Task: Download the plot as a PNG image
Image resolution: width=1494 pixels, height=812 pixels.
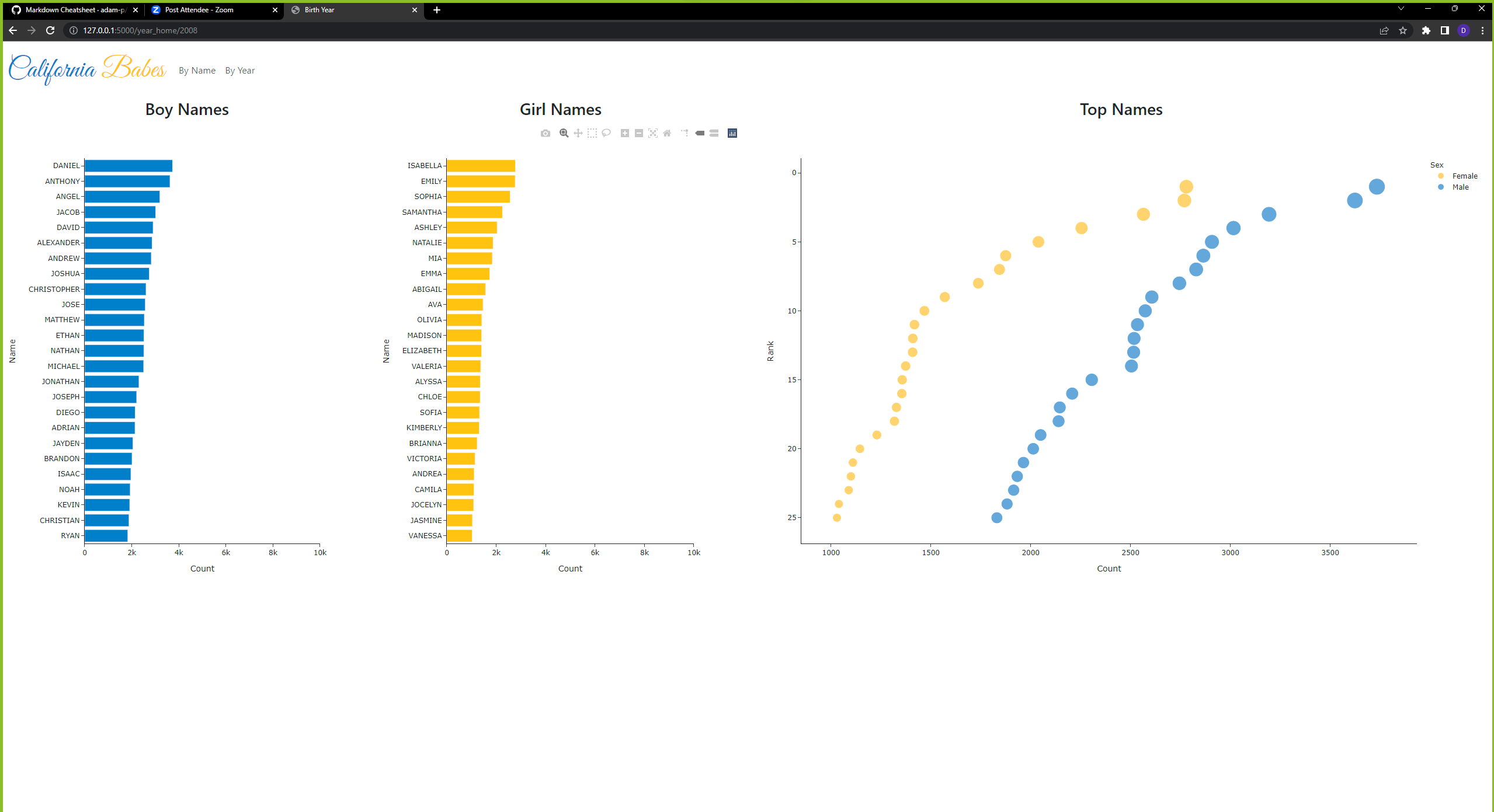Action: (x=545, y=133)
